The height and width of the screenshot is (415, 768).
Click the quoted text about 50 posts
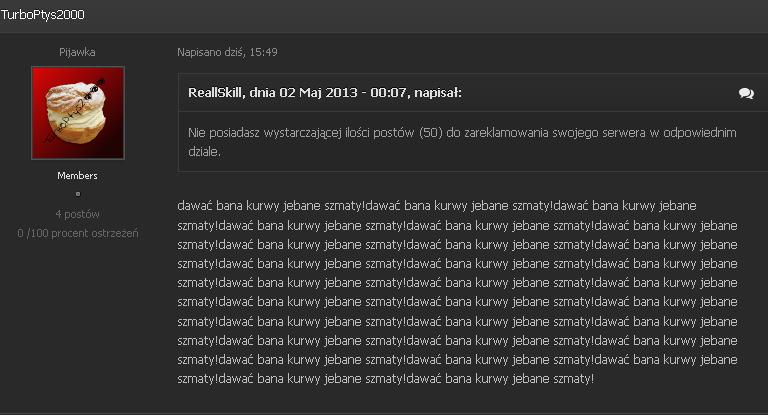point(462,142)
